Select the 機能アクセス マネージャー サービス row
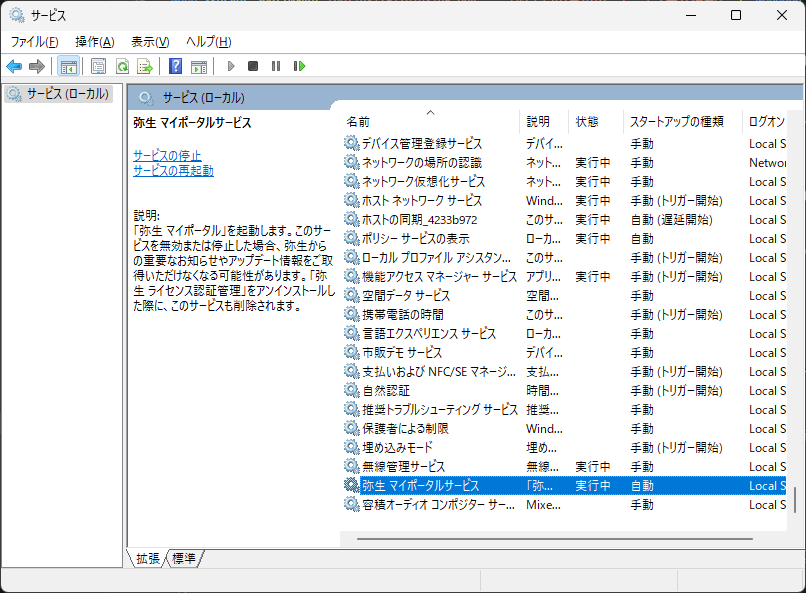 [564, 276]
